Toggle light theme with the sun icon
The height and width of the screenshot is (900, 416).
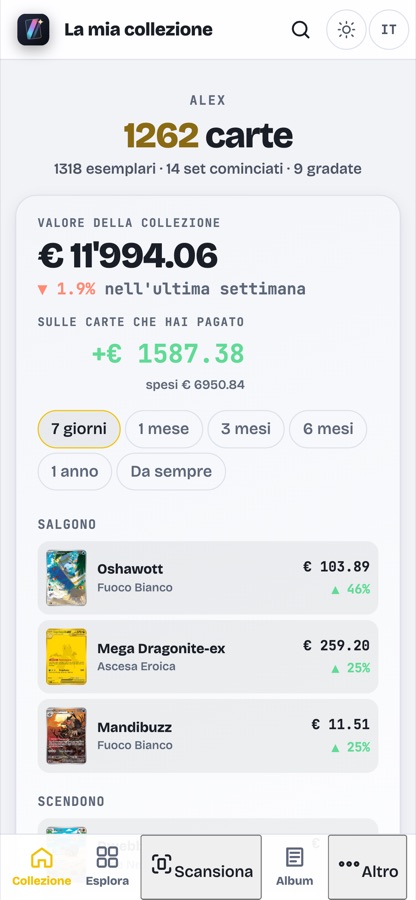point(346,29)
